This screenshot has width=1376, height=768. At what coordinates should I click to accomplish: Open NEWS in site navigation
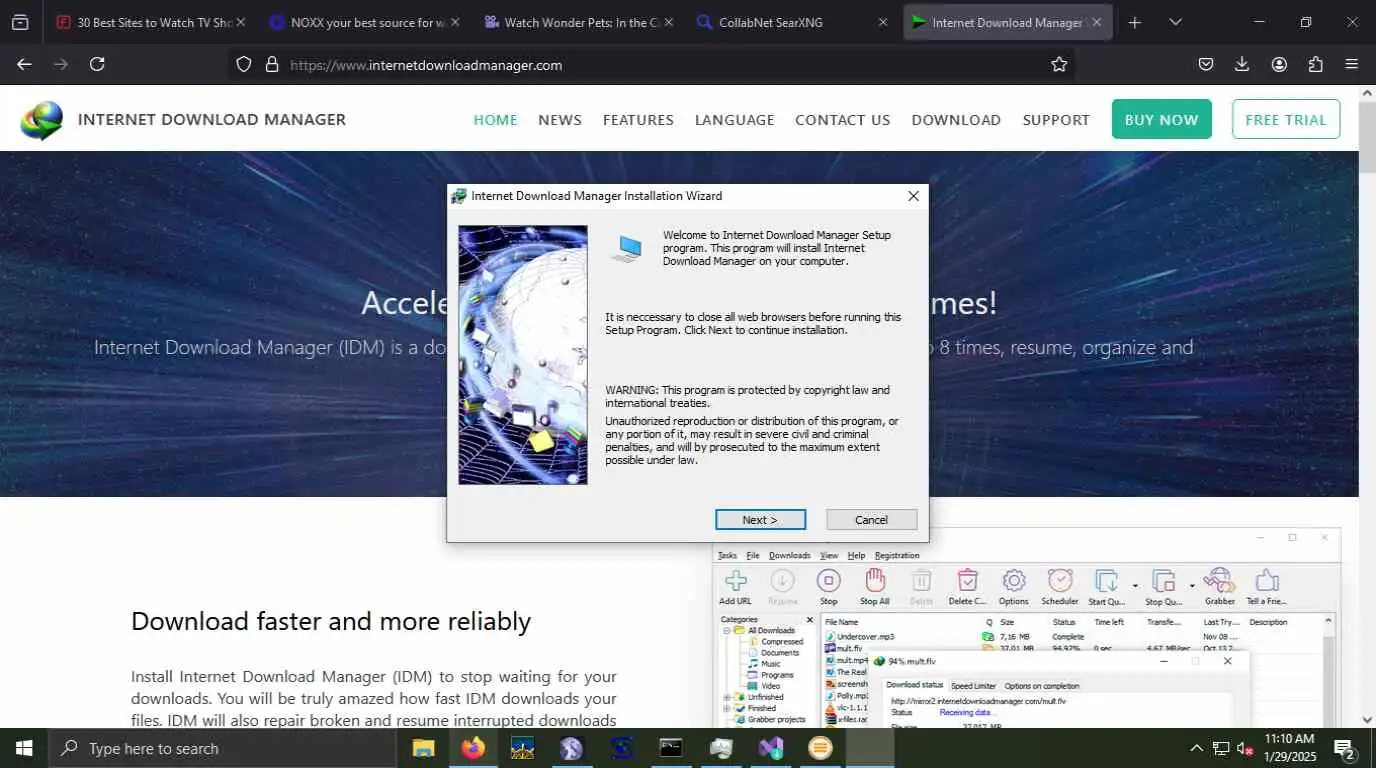click(x=560, y=120)
